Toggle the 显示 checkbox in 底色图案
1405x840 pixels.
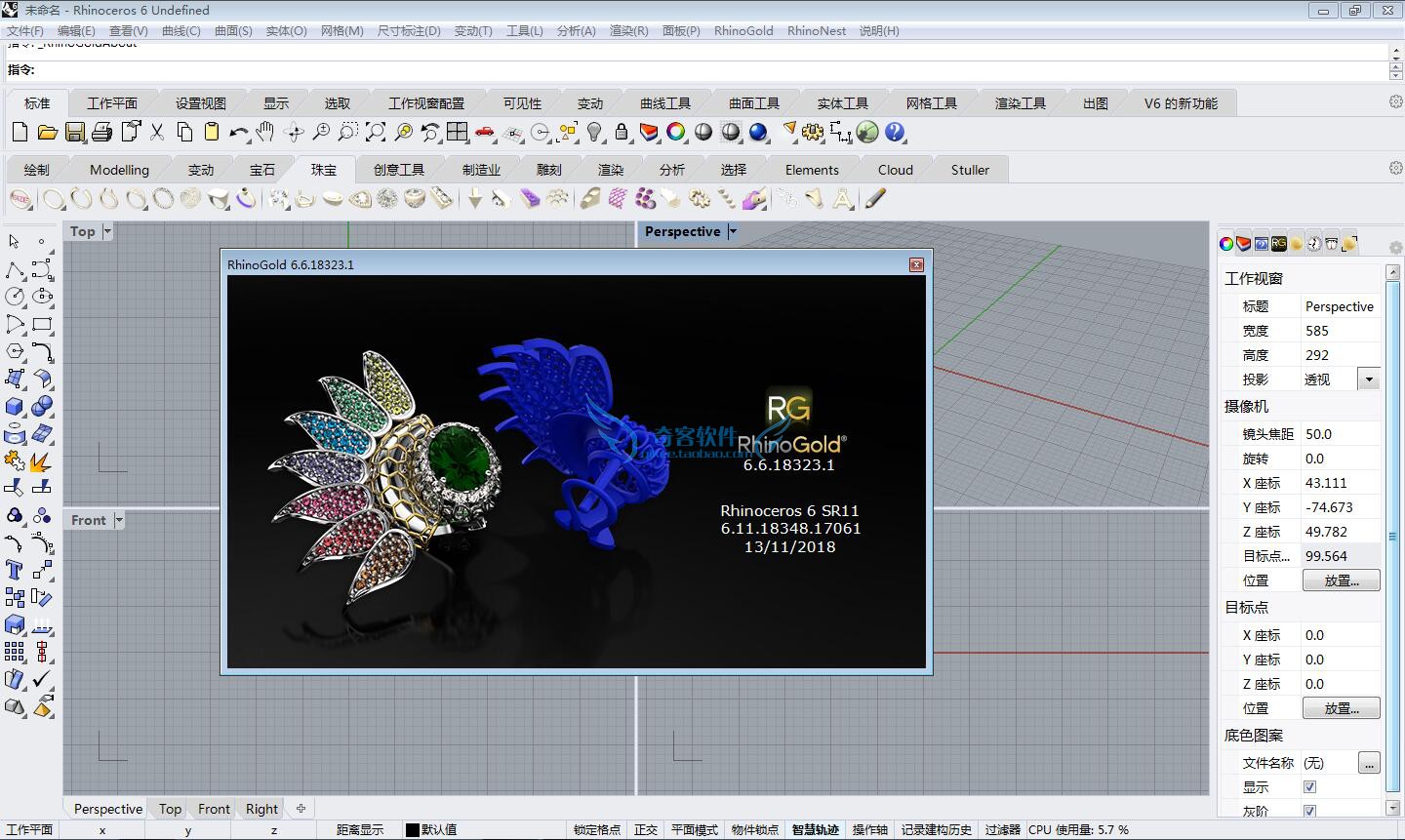[x=1309, y=787]
